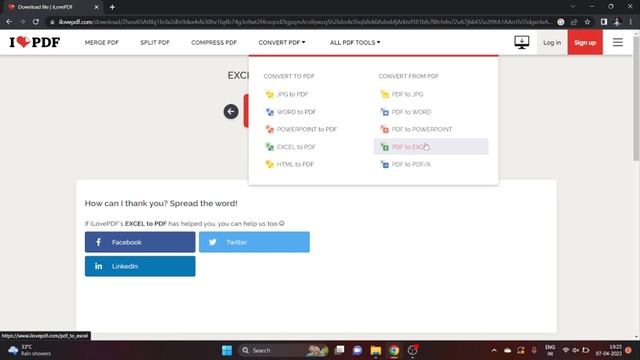Click the JPG to PDF icon
This screenshot has width=640, height=360.
pyautogui.click(x=269, y=94)
